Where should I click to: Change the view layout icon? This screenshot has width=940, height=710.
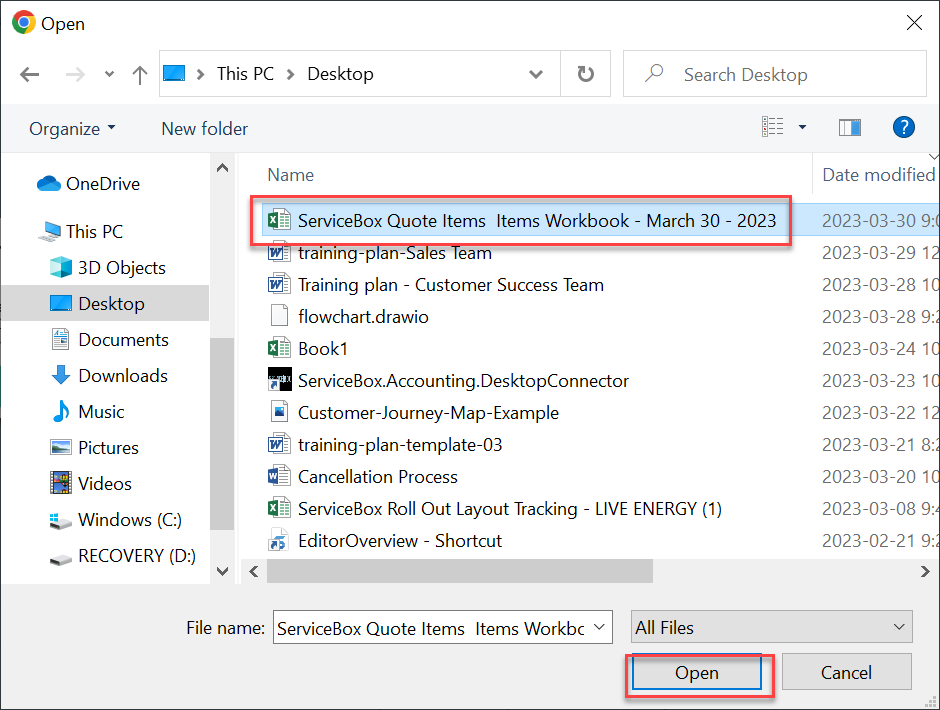[773, 127]
